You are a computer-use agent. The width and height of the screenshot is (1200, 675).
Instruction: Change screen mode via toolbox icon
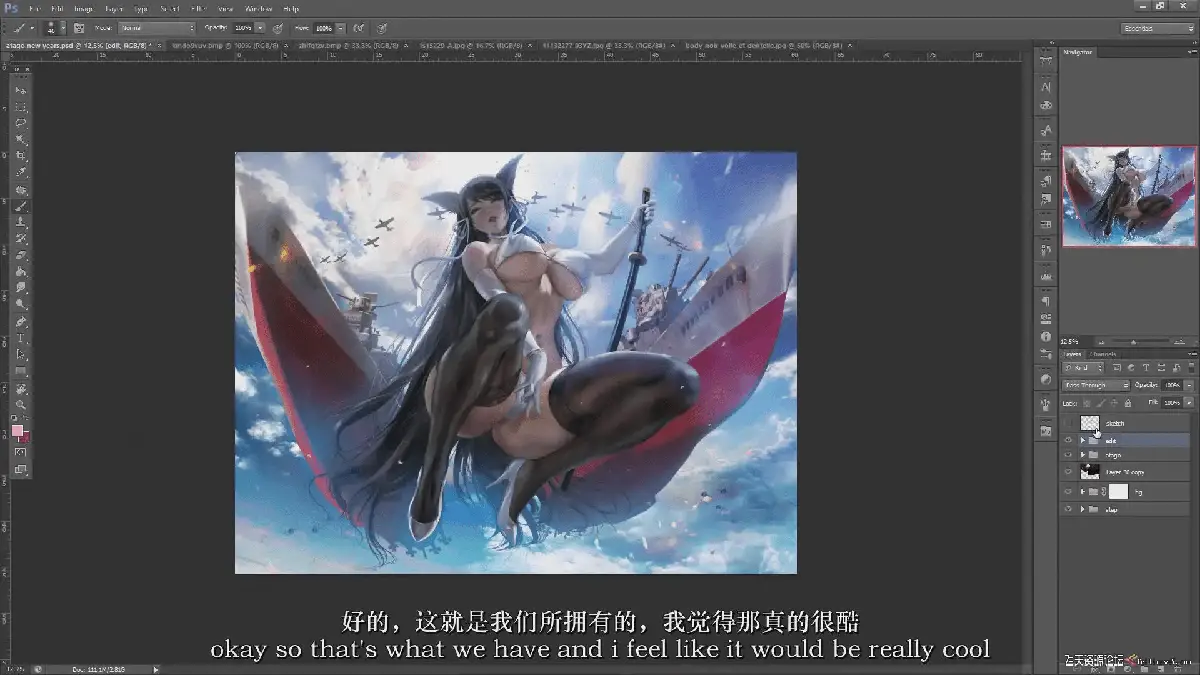[21, 468]
